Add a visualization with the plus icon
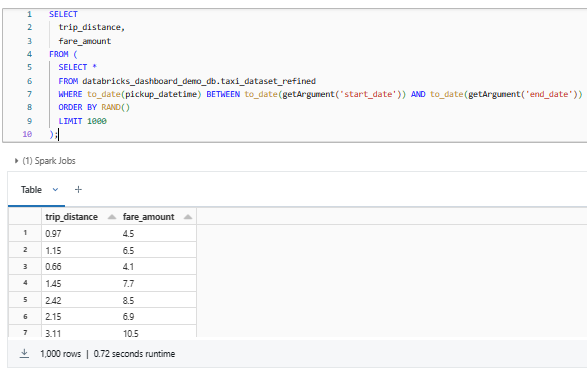The image size is (587, 371). tap(78, 189)
